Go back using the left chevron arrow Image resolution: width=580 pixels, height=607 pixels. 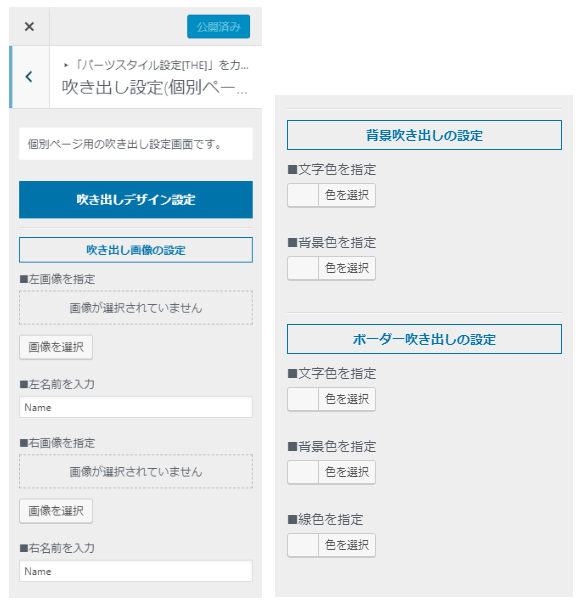[29, 77]
